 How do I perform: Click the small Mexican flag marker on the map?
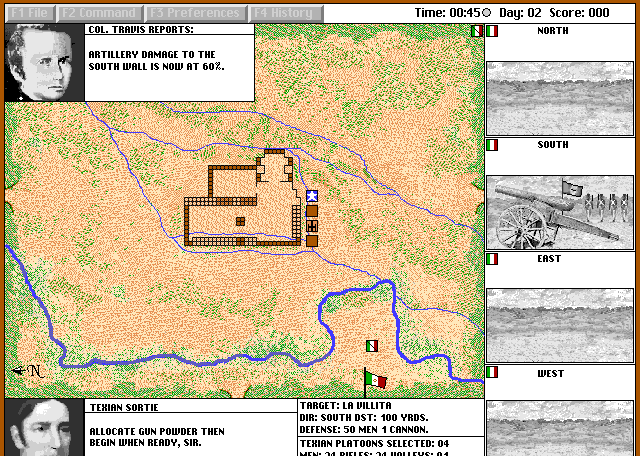[372, 346]
